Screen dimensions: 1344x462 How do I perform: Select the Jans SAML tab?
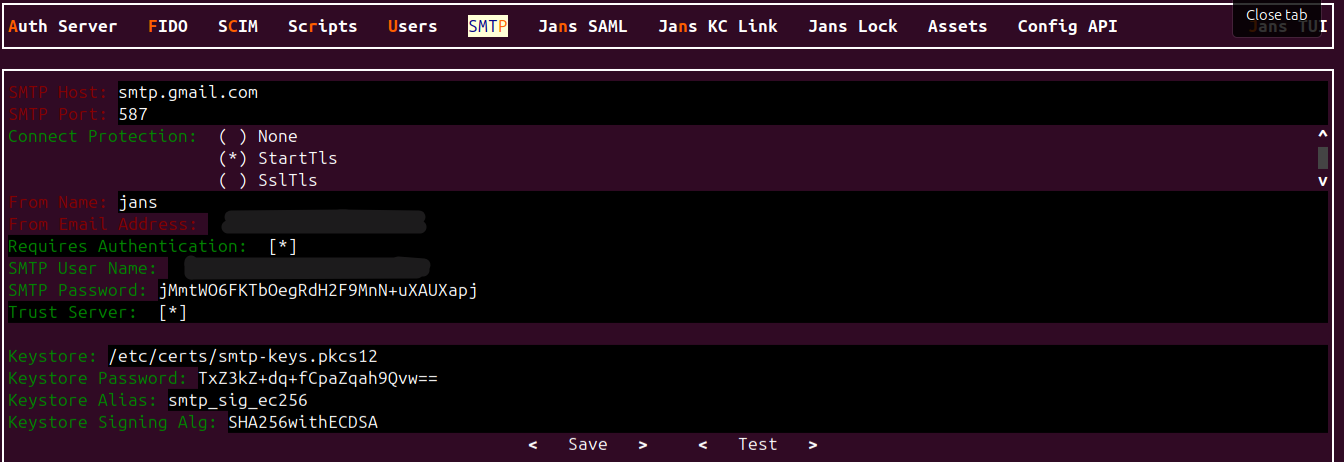582,27
